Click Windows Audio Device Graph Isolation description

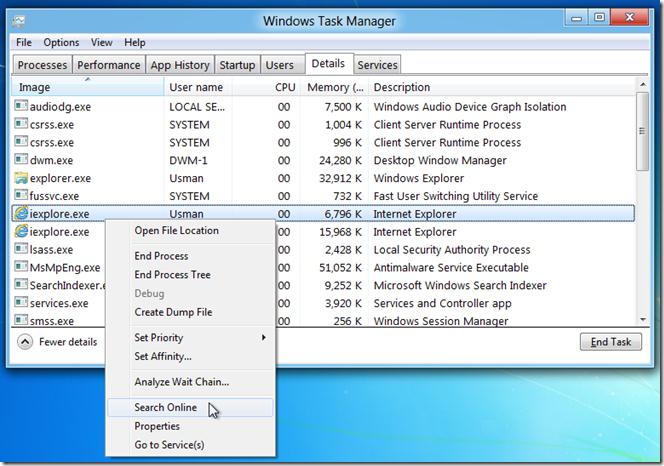(470, 107)
